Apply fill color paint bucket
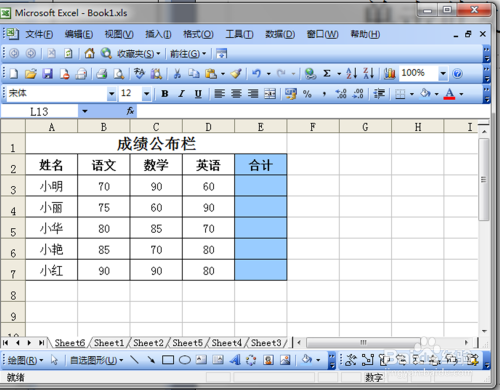The image size is (500, 390). click(x=425, y=94)
